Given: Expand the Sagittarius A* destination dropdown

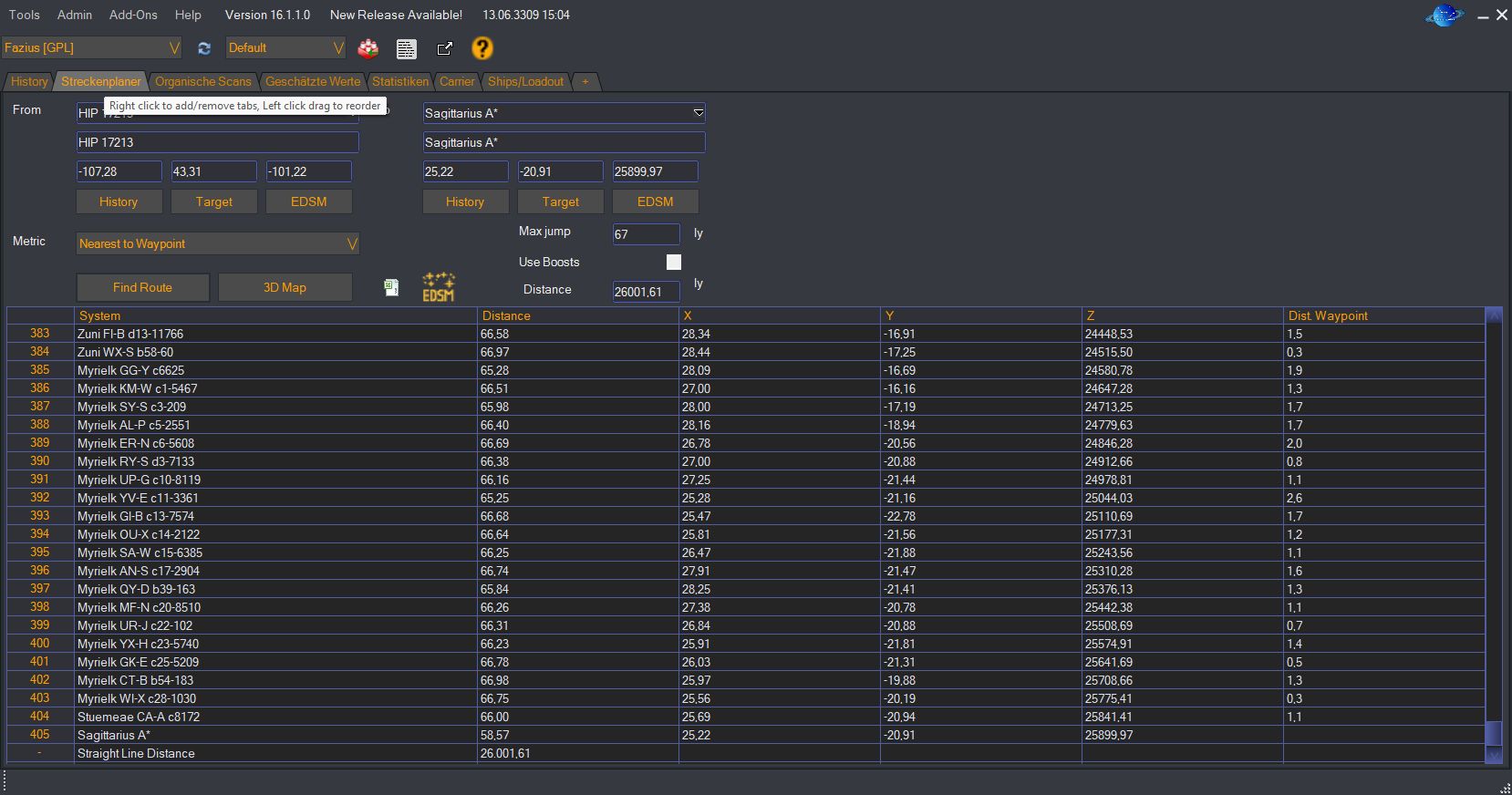Looking at the screenshot, I should [564, 113].
